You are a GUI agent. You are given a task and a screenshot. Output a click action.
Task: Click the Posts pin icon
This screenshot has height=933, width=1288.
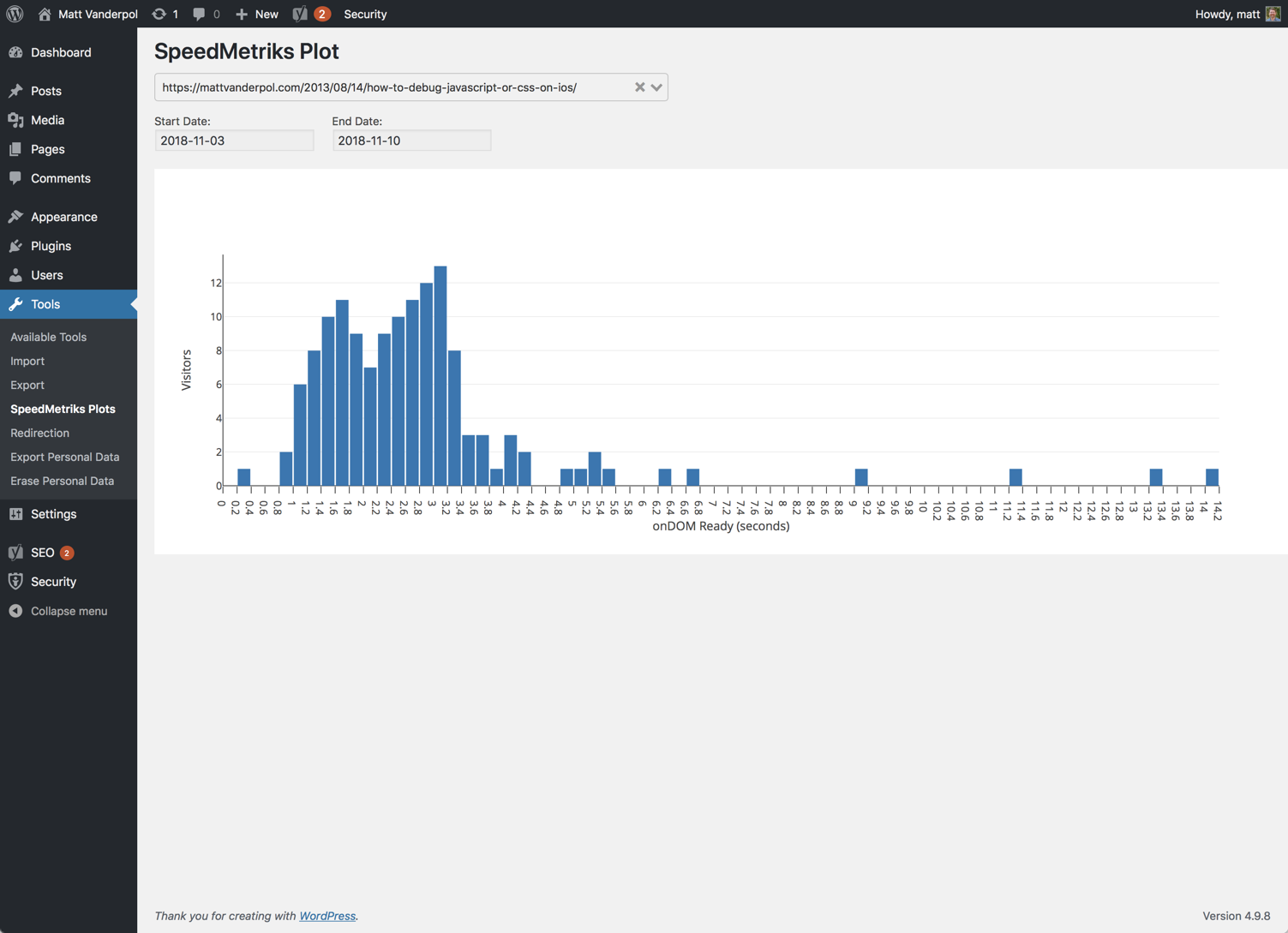[x=15, y=91]
